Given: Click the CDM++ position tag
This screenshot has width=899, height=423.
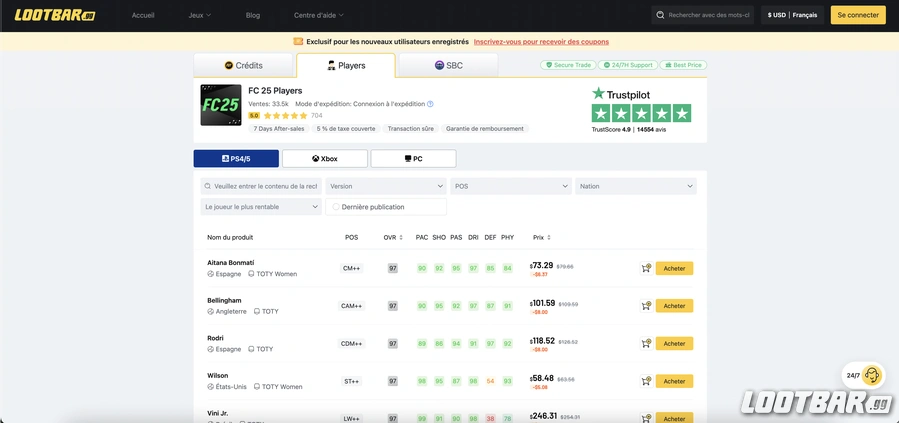Looking at the screenshot, I should (351, 344).
